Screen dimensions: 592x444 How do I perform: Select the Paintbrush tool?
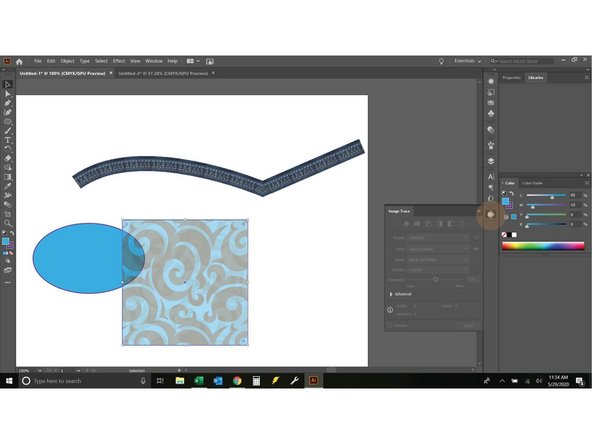[8, 131]
